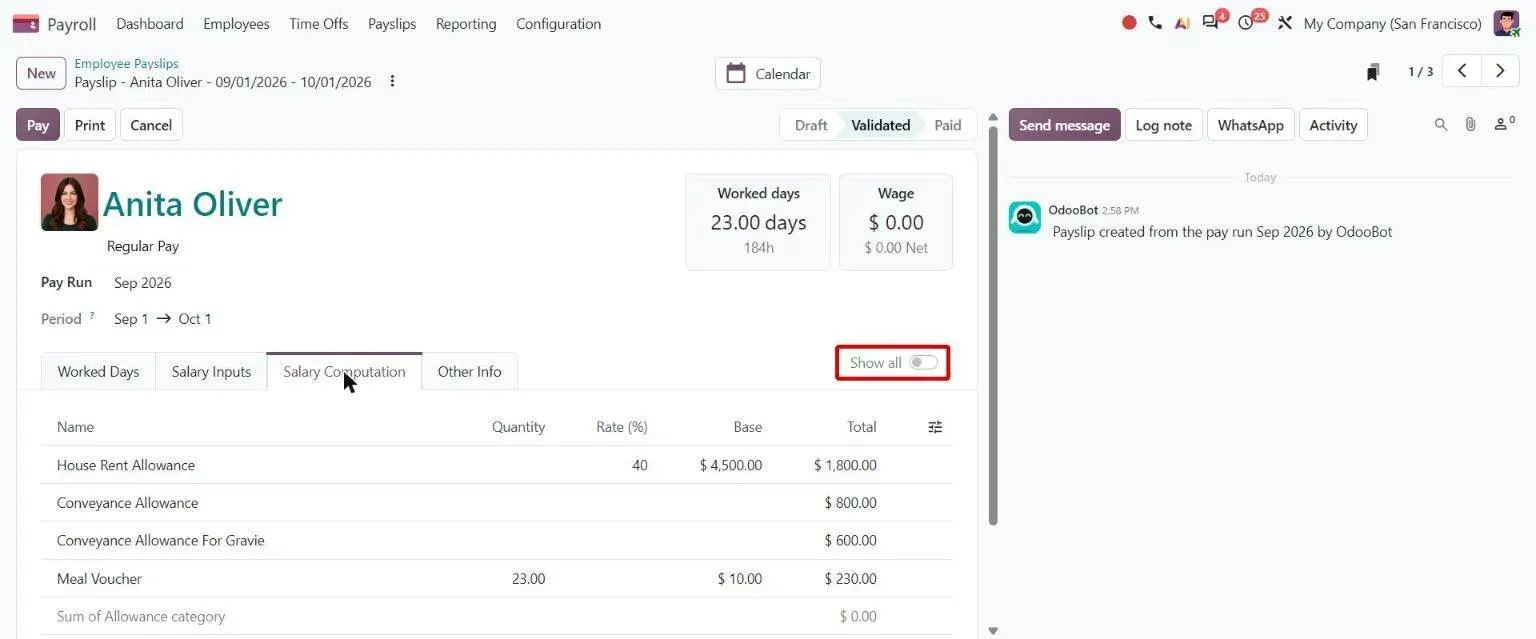Screen dimensions: 1536x639
Task: Click Sum of Allowance category row
Action: (496, 617)
